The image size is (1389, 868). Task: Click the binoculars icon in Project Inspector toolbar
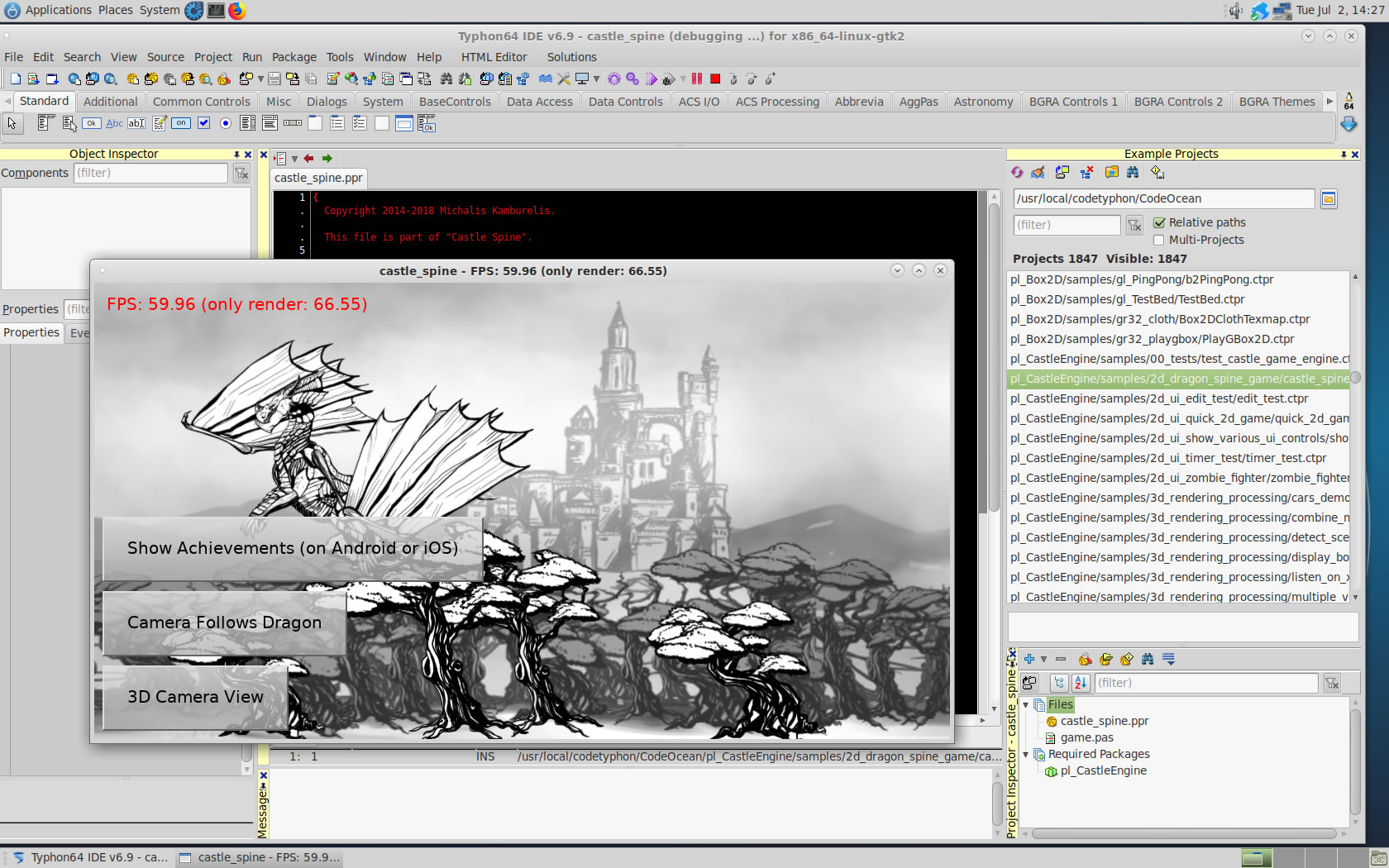point(1148,659)
